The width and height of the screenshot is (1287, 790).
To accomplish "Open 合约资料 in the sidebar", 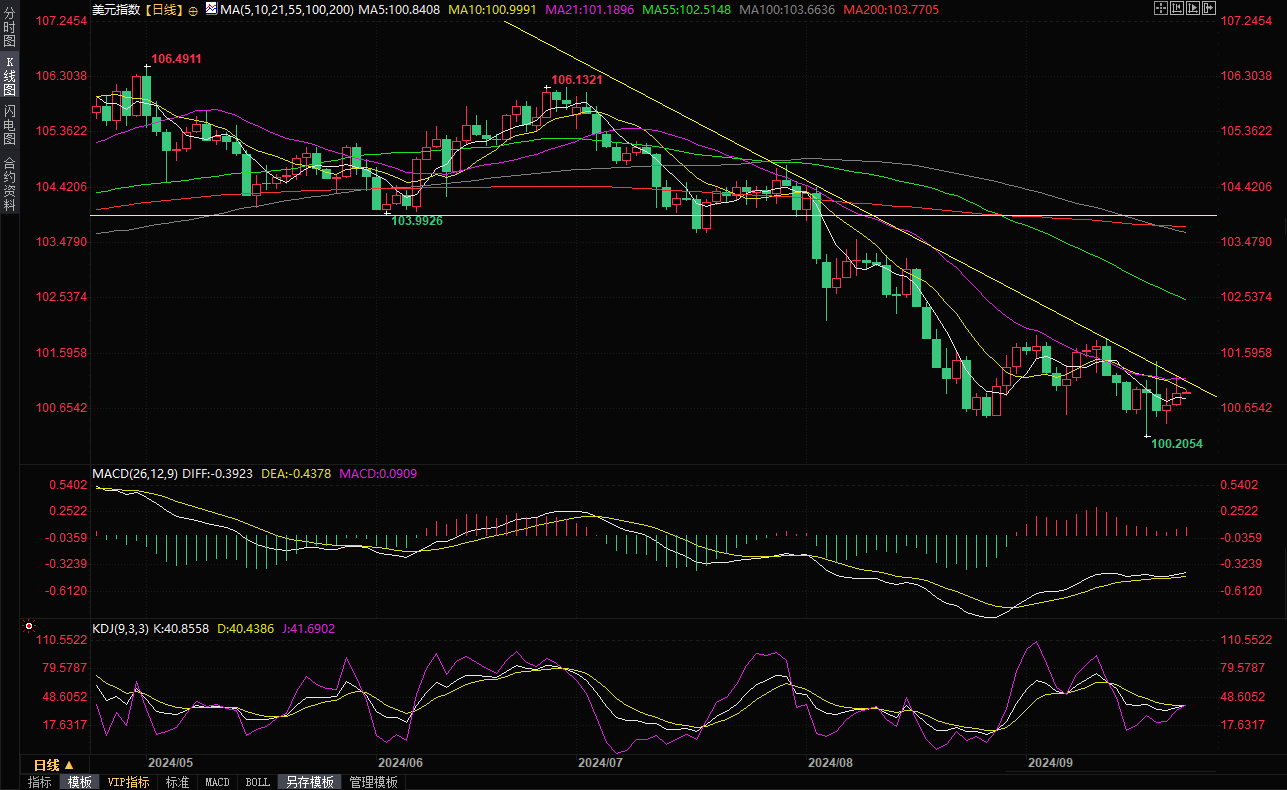I will click(x=10, y=183).
